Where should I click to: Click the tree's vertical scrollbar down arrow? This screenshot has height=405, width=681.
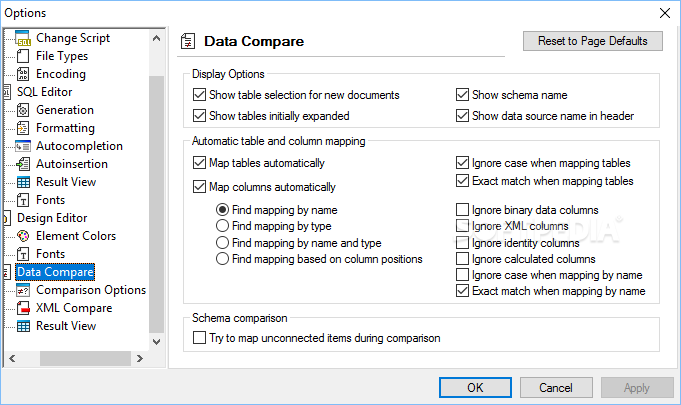156,342
